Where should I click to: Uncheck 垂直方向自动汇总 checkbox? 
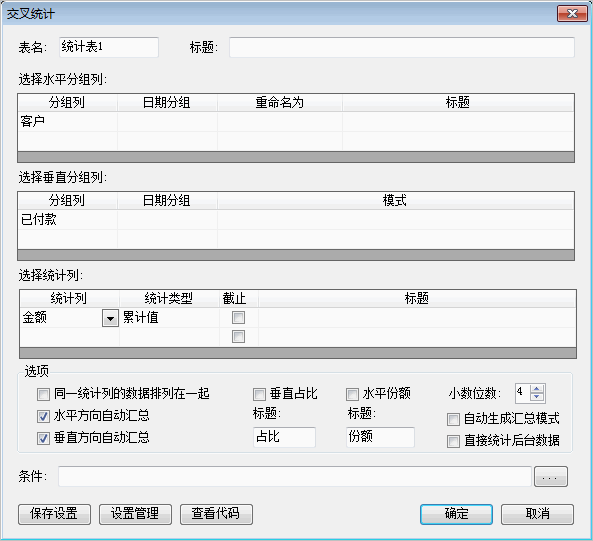43,438
